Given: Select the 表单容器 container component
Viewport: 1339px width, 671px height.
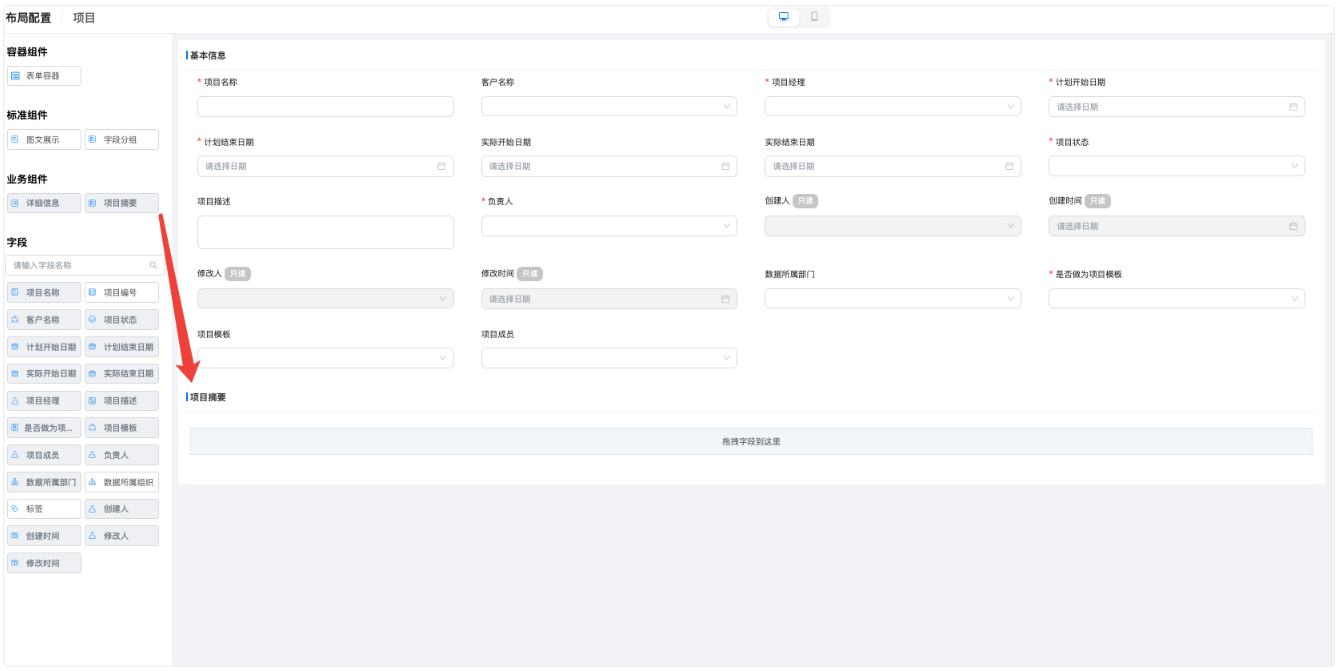Looking at the screenshot, I should click(44, 76).
